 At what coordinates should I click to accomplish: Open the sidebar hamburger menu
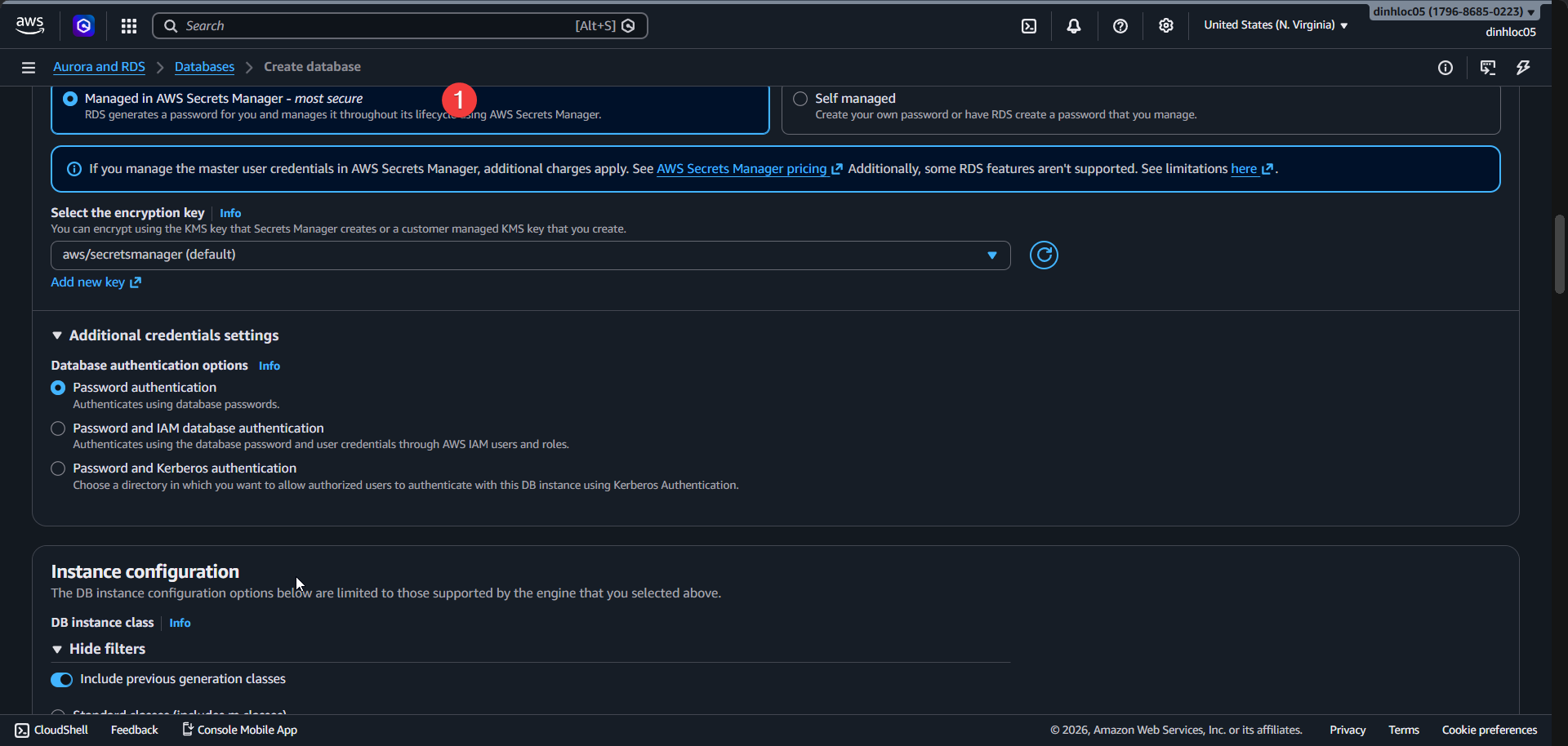click(x=29, y=67)
